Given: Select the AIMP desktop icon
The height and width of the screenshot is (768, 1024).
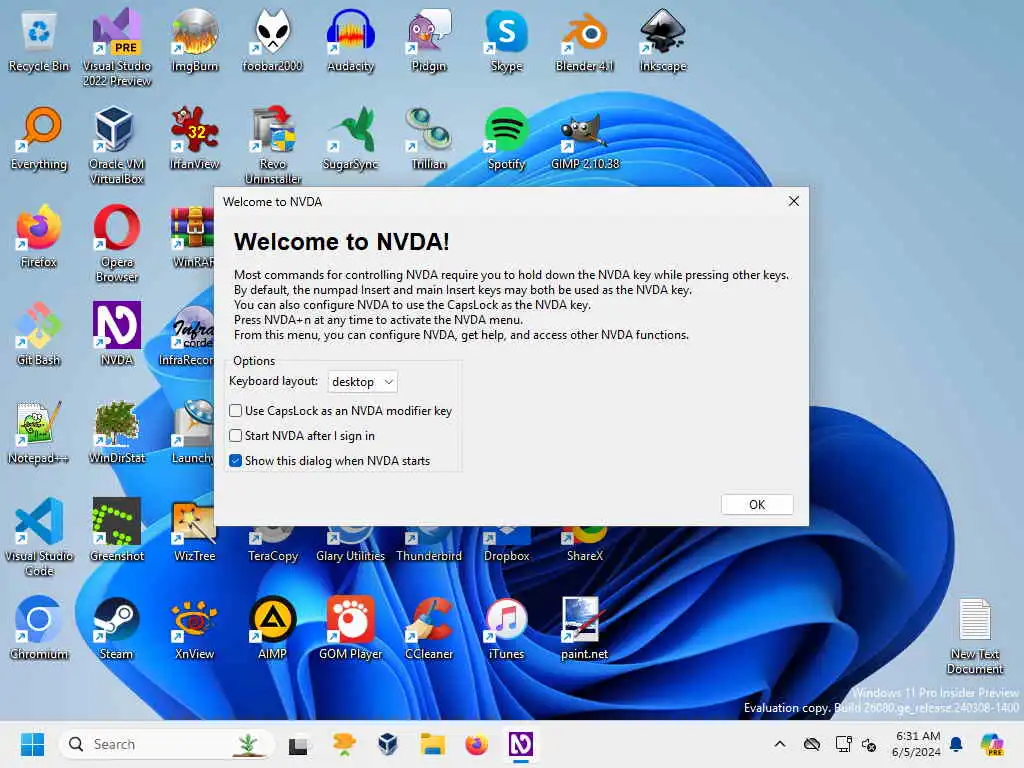Looking at the screenshot, I should tap(272, 630).
